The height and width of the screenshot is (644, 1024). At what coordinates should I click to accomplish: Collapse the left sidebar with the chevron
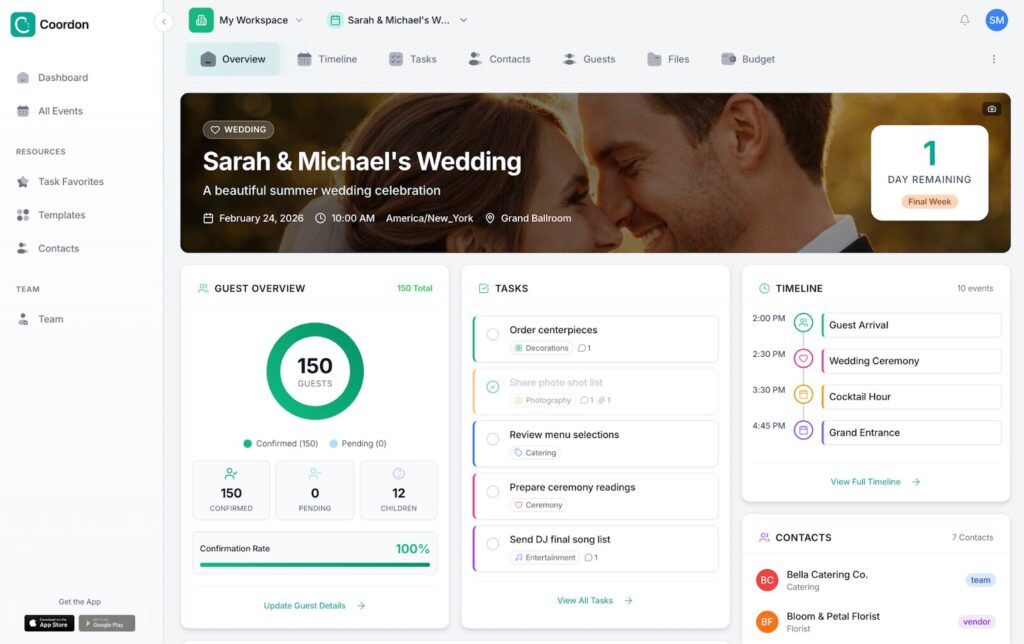163,19
